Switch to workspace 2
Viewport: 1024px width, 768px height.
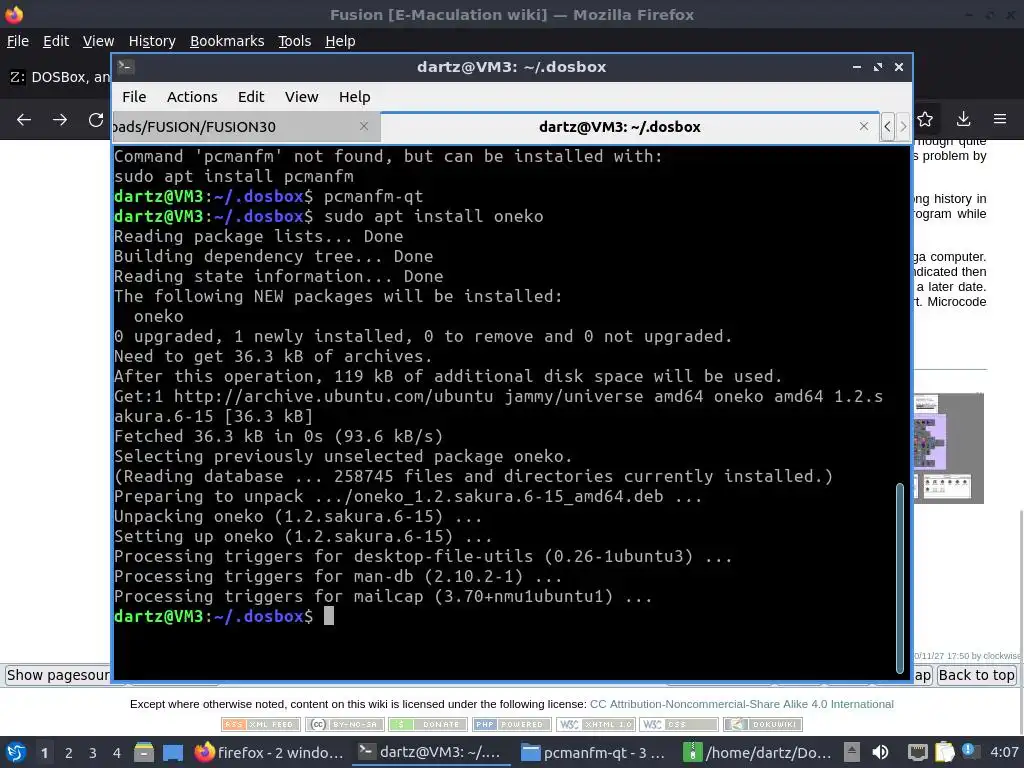tap(69, 753)
